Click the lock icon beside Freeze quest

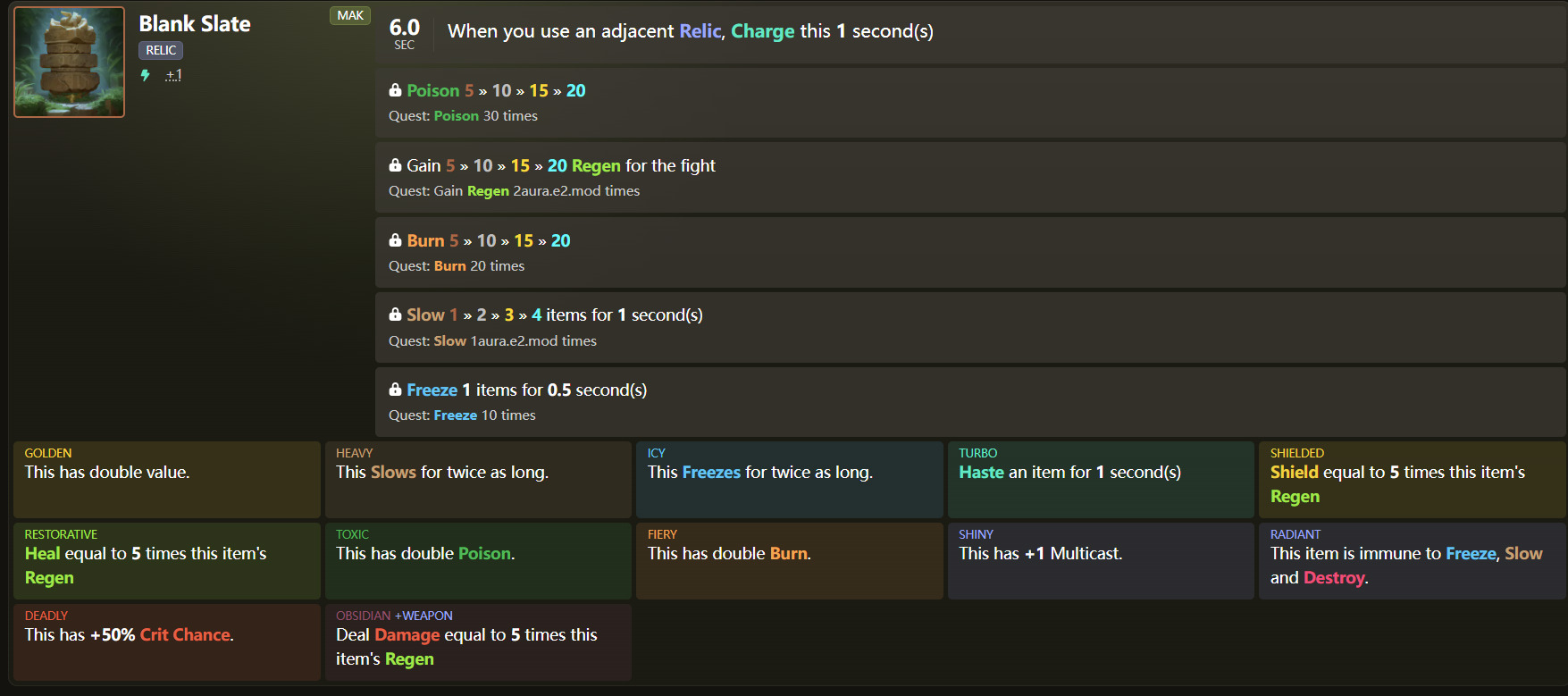tap(395, 390)
